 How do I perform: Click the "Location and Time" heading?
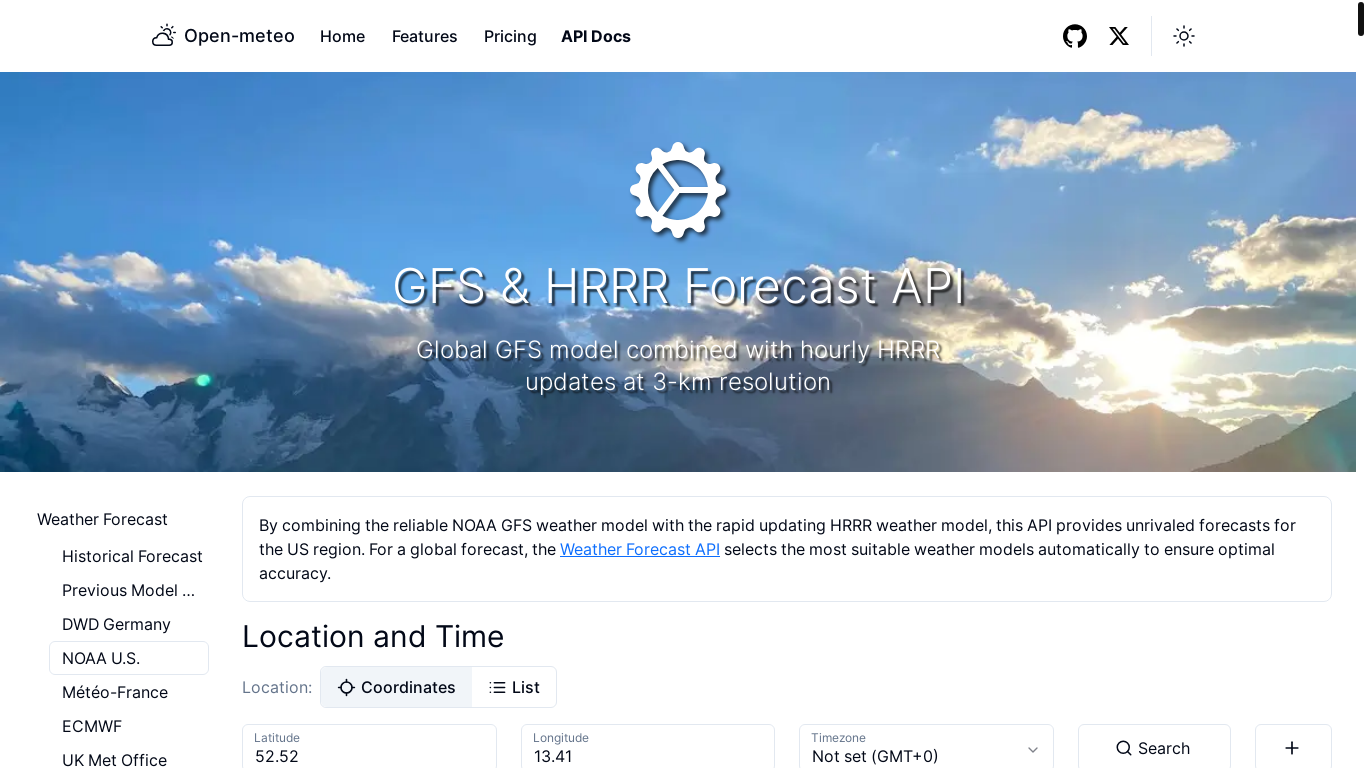[x=373, y=637]
